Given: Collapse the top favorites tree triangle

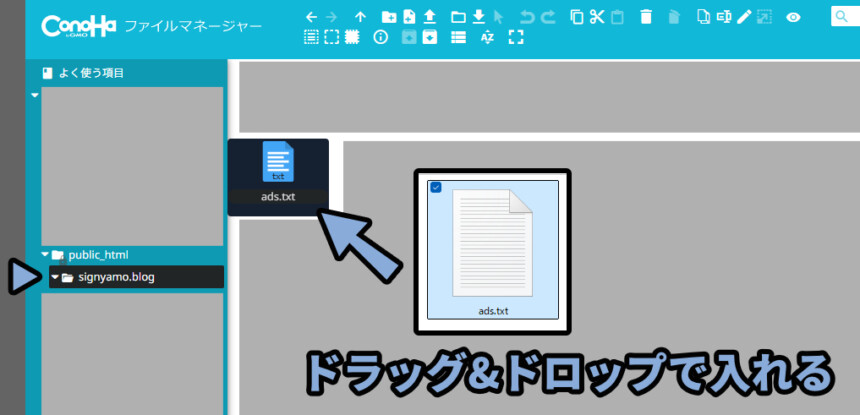Looking at the screenshot, I should coord(35,95).
